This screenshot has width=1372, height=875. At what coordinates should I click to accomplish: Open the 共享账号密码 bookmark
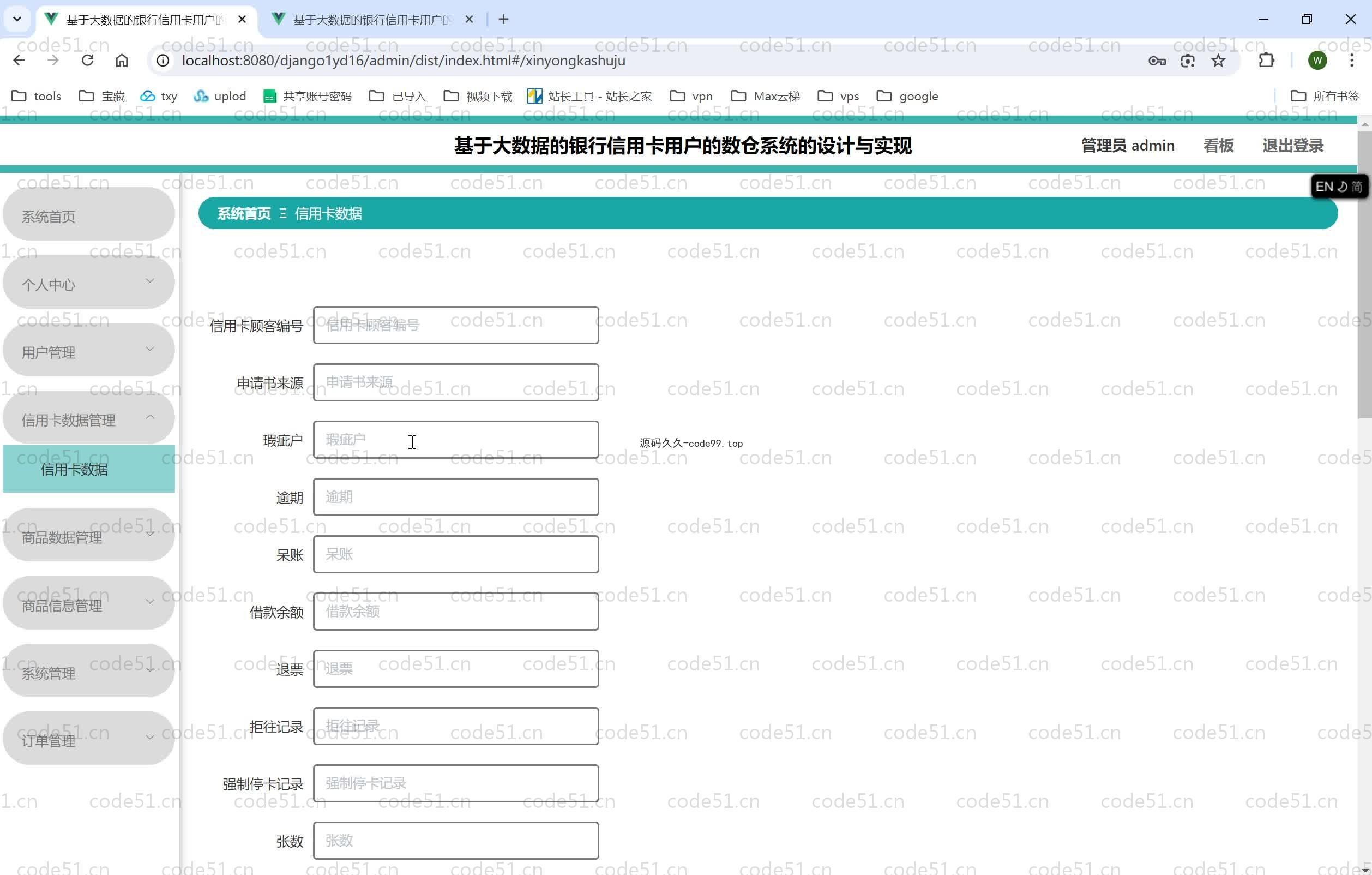(308, 97)
